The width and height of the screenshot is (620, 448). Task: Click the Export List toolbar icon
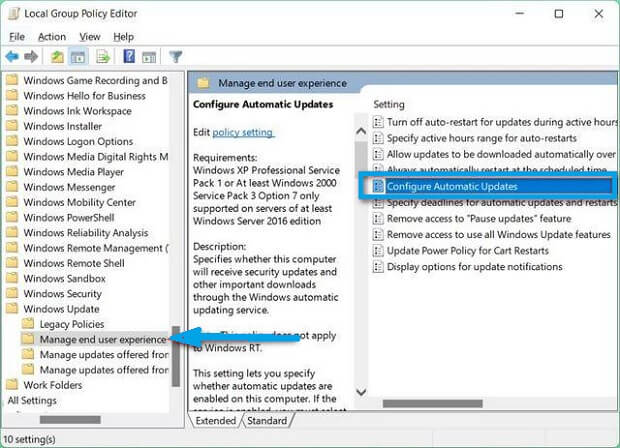point(103,57)
